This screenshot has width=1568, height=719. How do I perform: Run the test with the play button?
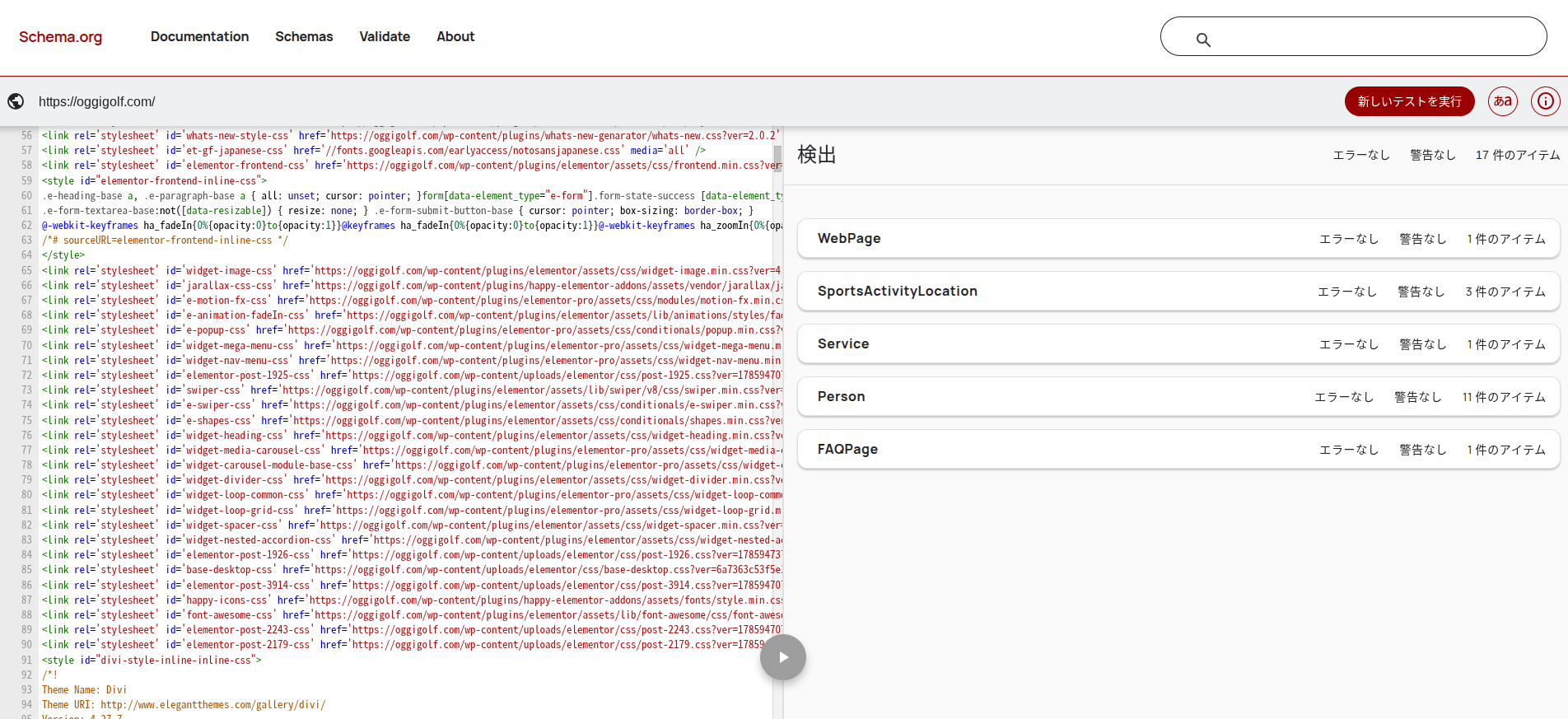(783, 657)
